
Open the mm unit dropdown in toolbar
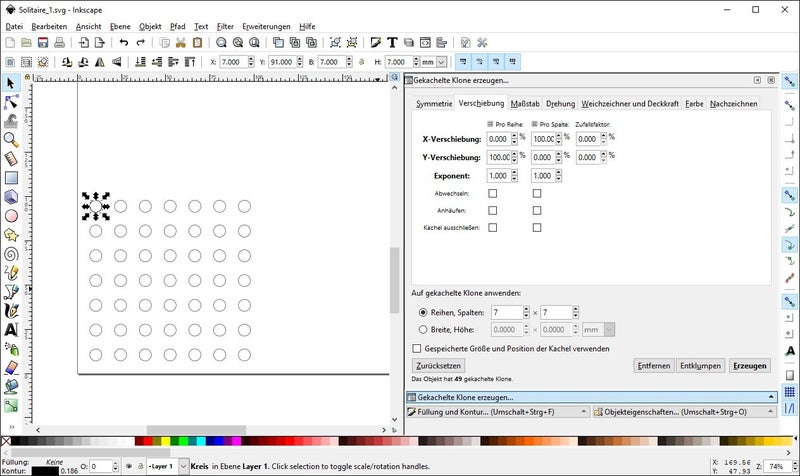[x=441, y=62]
